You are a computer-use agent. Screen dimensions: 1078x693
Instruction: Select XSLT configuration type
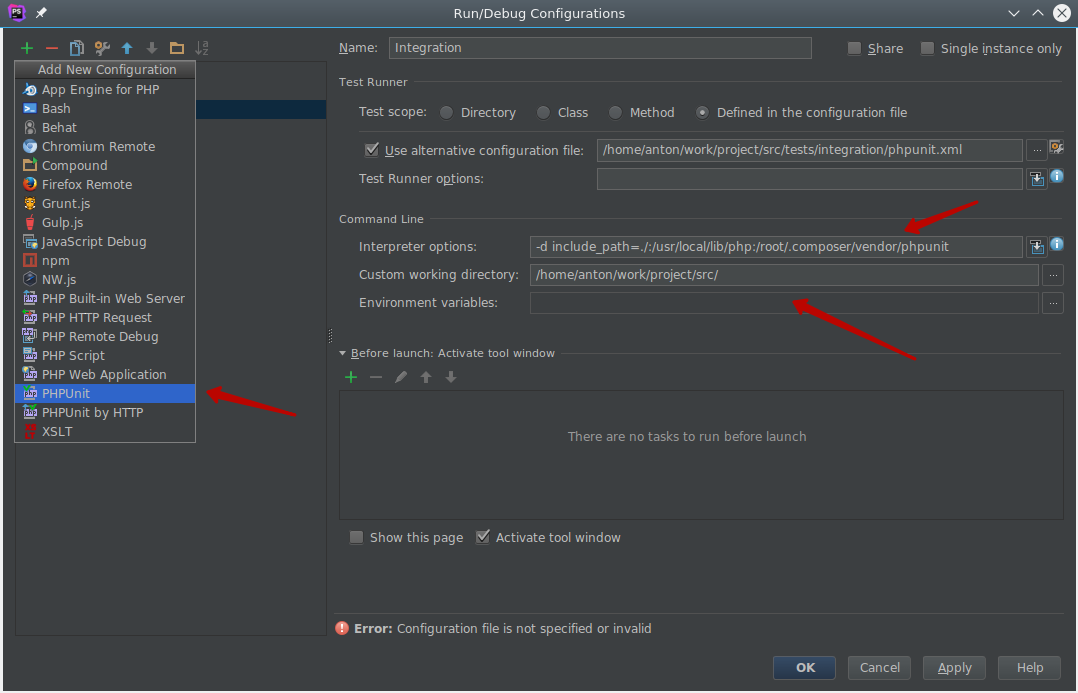105,432
